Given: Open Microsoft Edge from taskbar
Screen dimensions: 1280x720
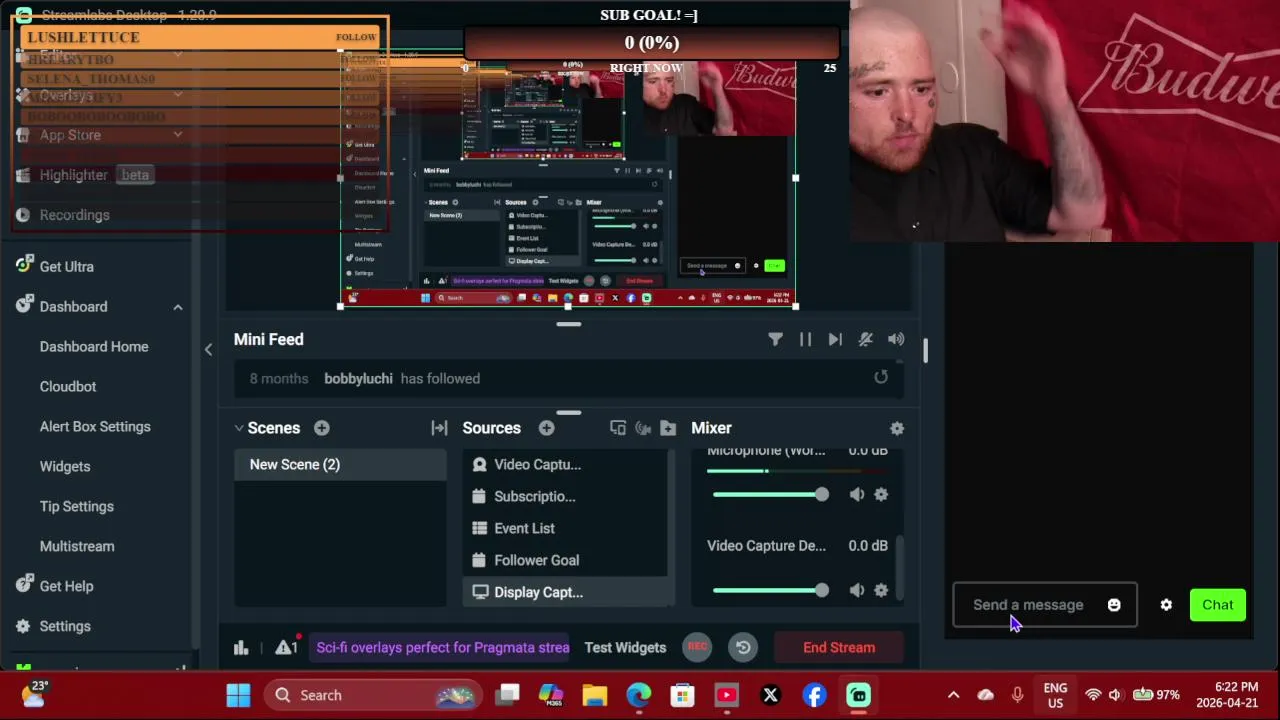Looking at the screenshot, I should click(639, 695).
